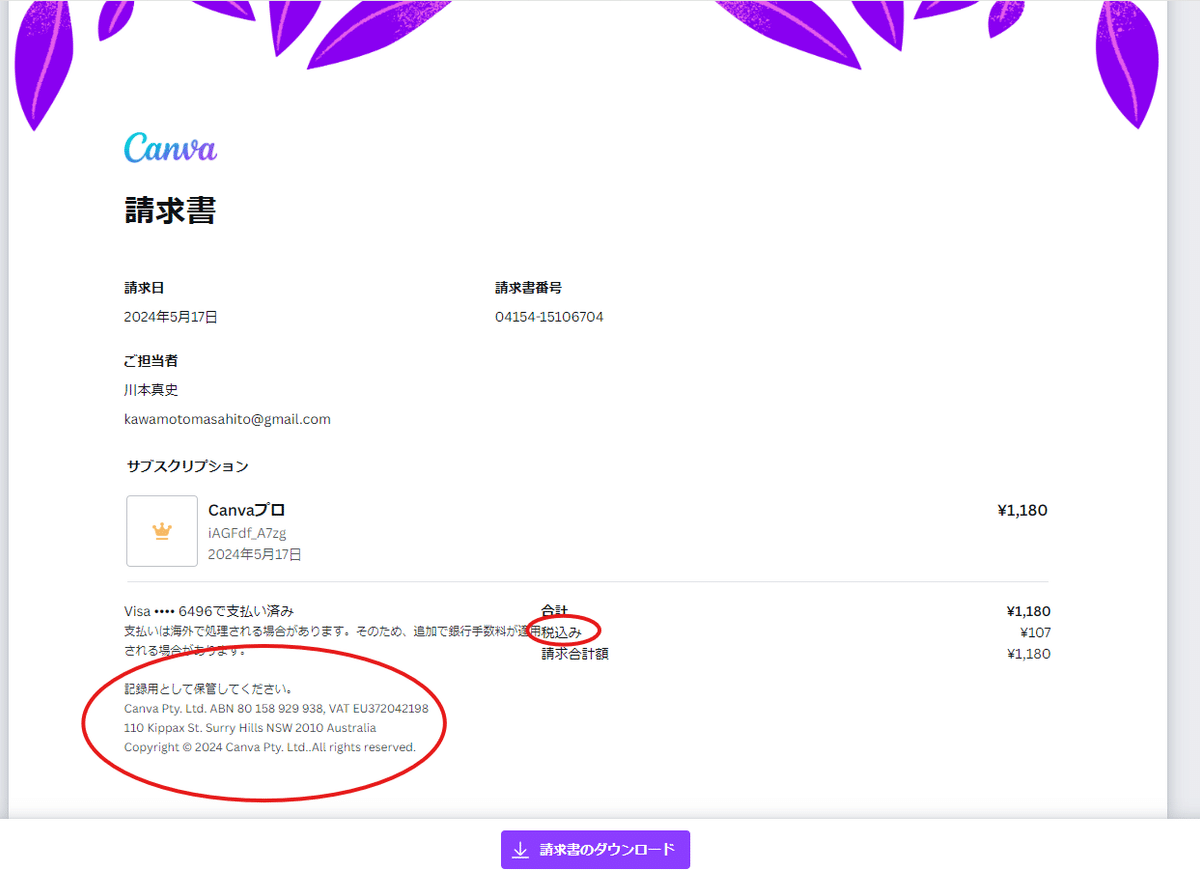Screen dimensions: 1200x870
Task: Select the ¥107 tax amount
Action: pos(1035,632)
